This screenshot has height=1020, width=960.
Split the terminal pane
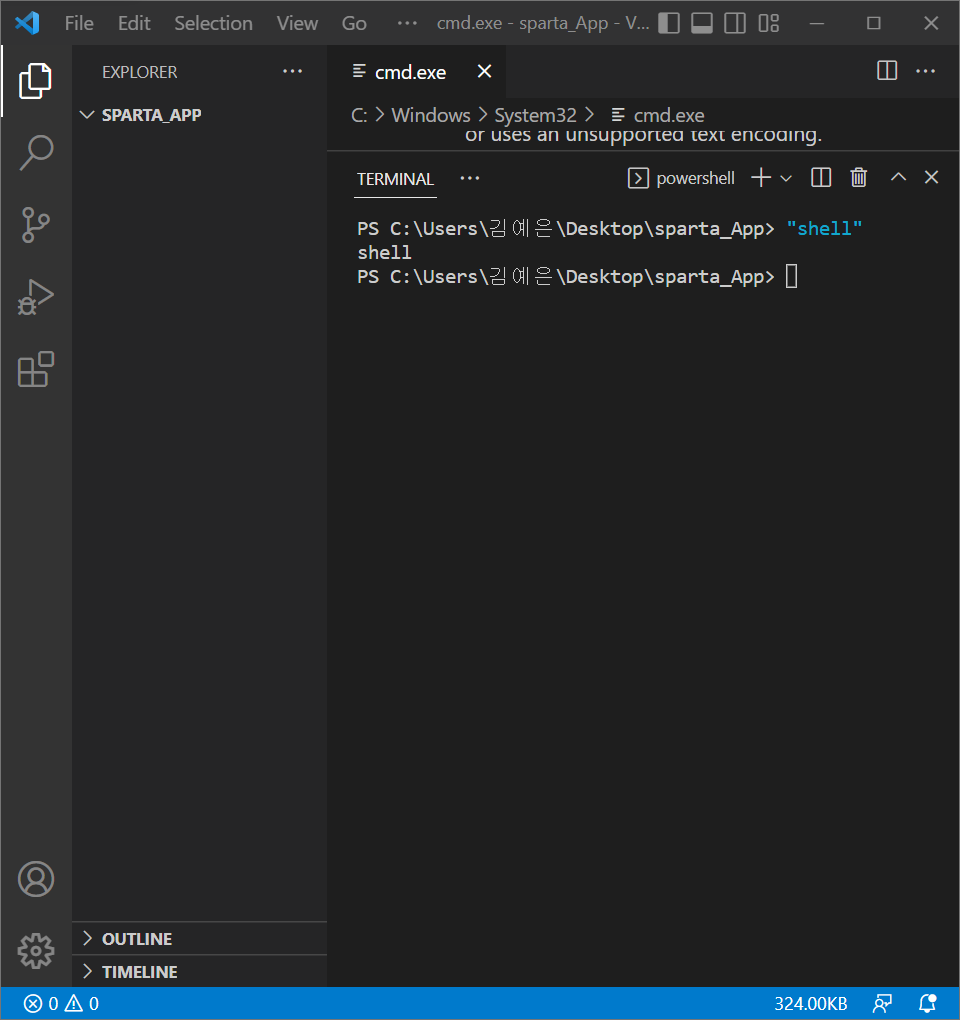coord(821,178)
